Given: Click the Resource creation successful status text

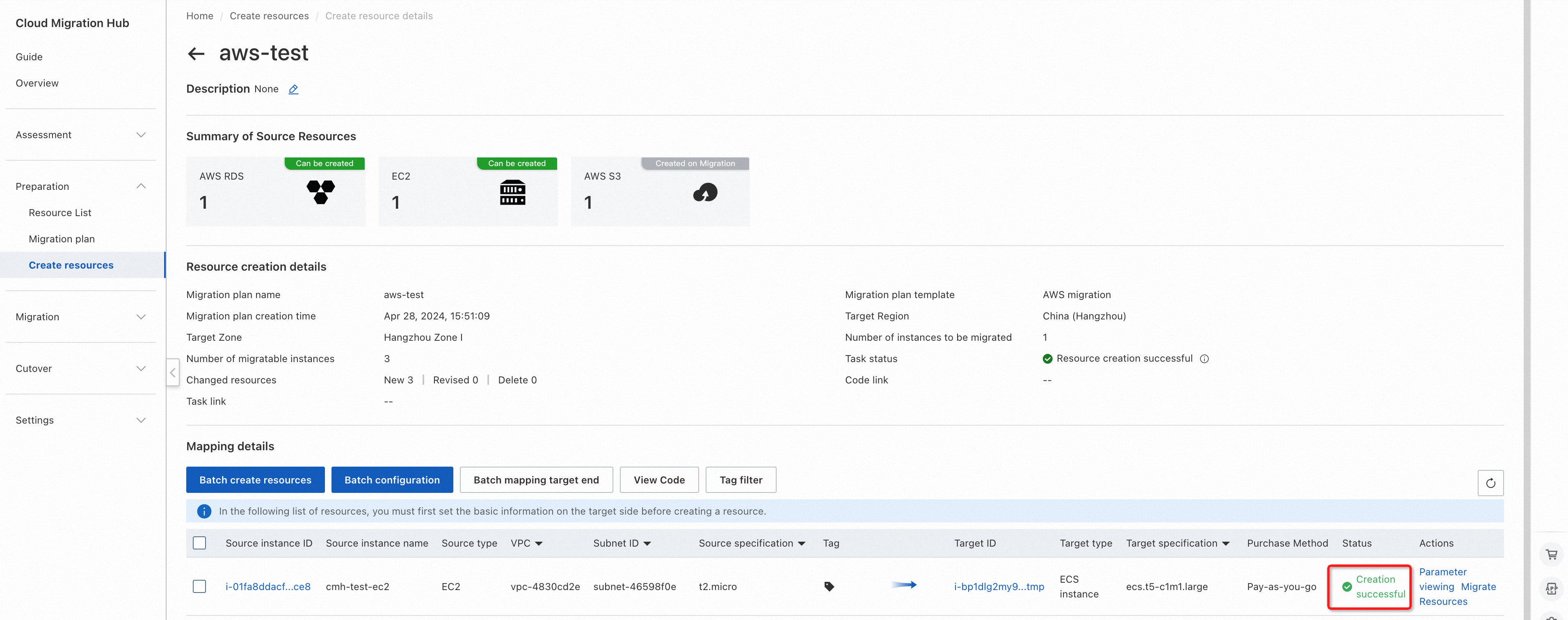Looking at the screenshot, I should (1124, 358).
